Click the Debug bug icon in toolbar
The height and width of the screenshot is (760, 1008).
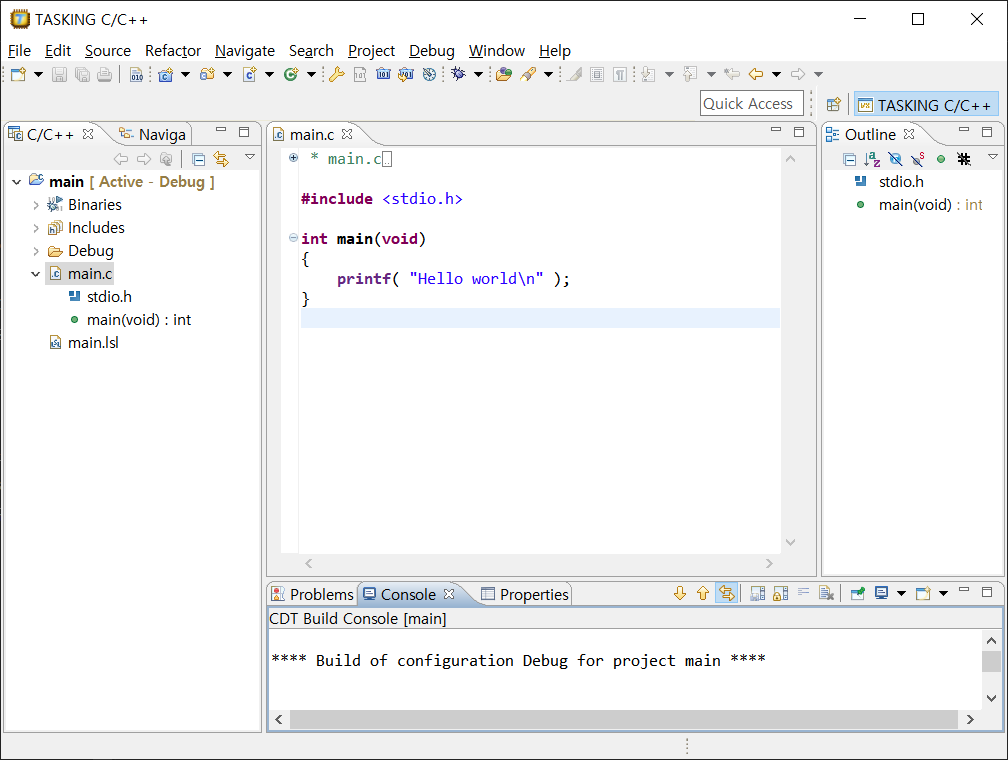458,74
